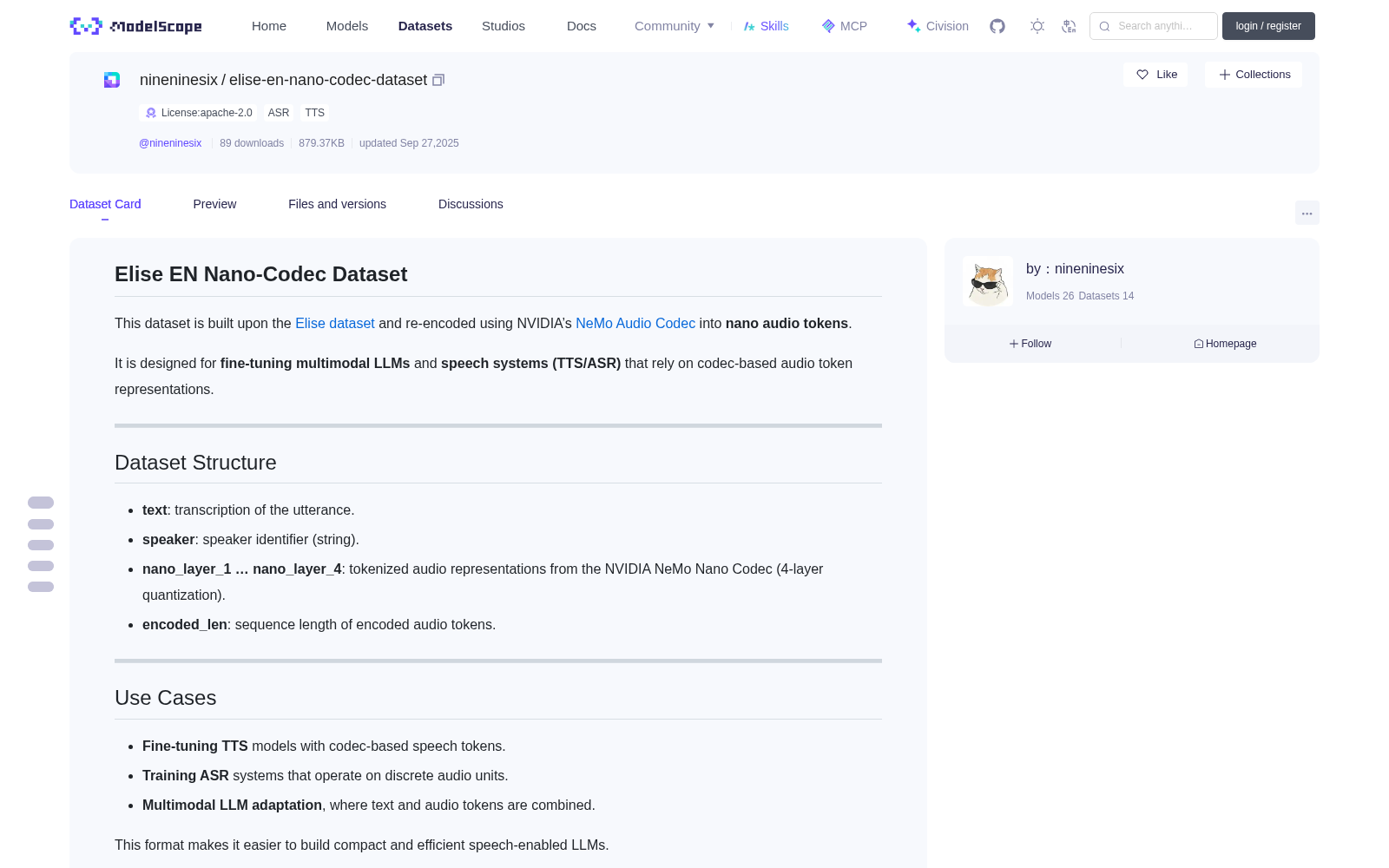Open the Elise dataset link
This screenshot has width=1389, height=868.
point(335,323)
